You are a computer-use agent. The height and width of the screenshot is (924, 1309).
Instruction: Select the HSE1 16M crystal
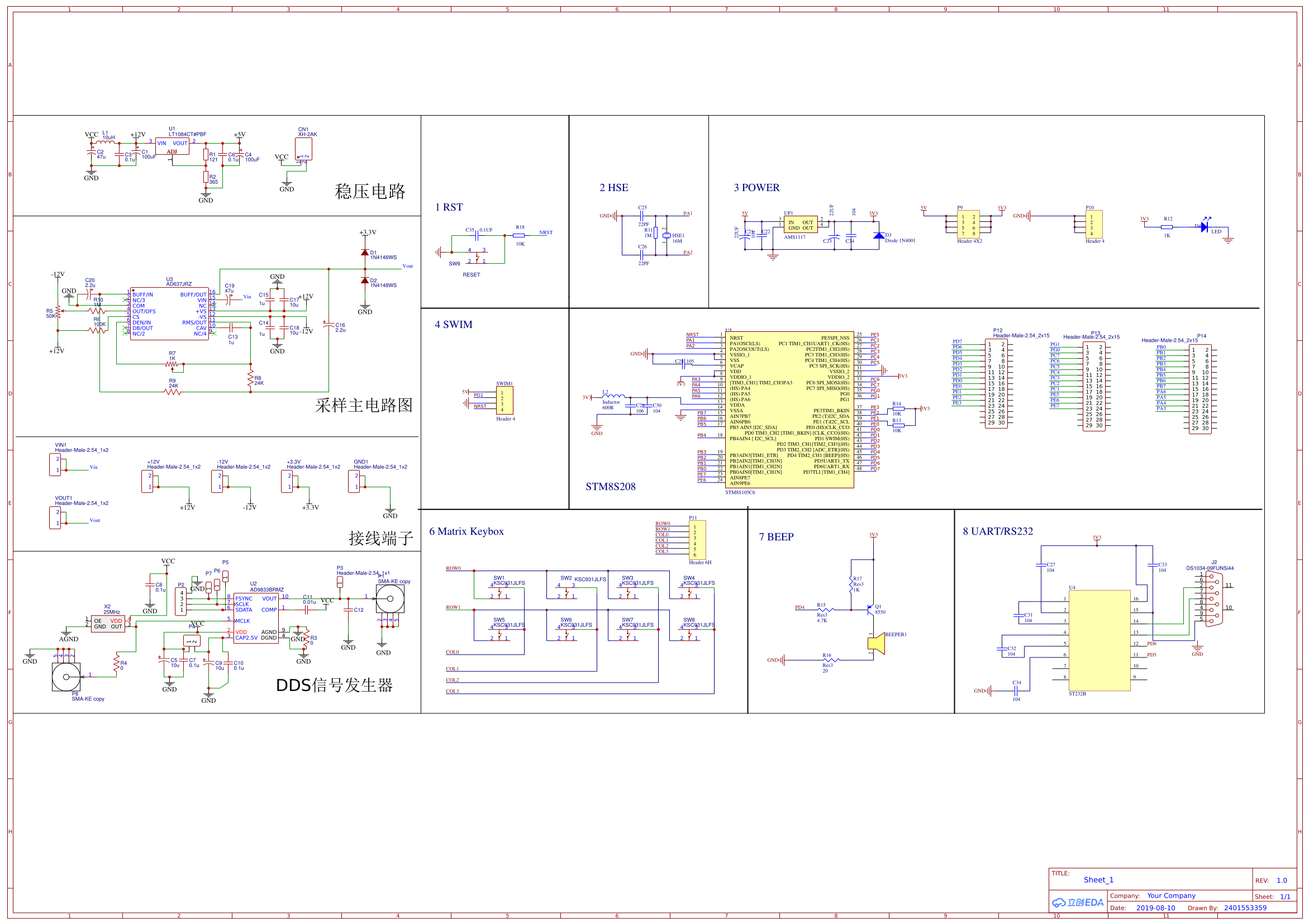pos(666,235)
